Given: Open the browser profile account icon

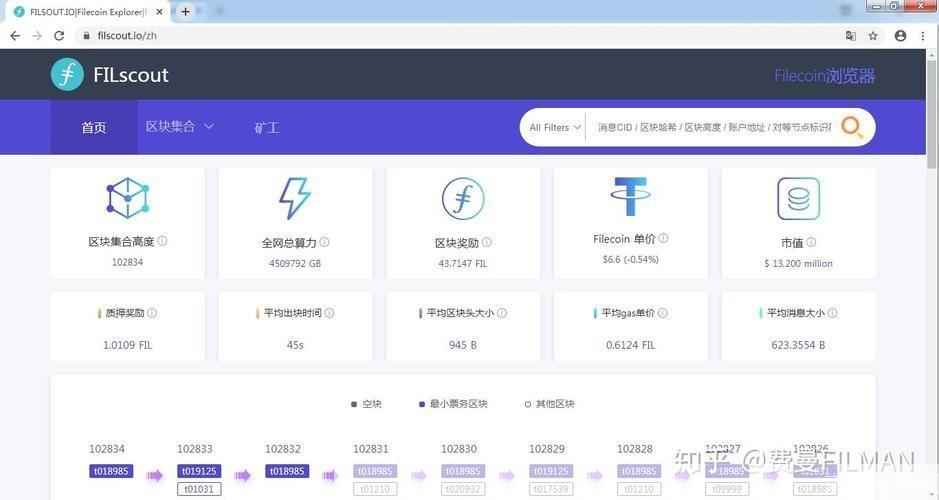Looking at the screenshot, I should click(900, 36).
